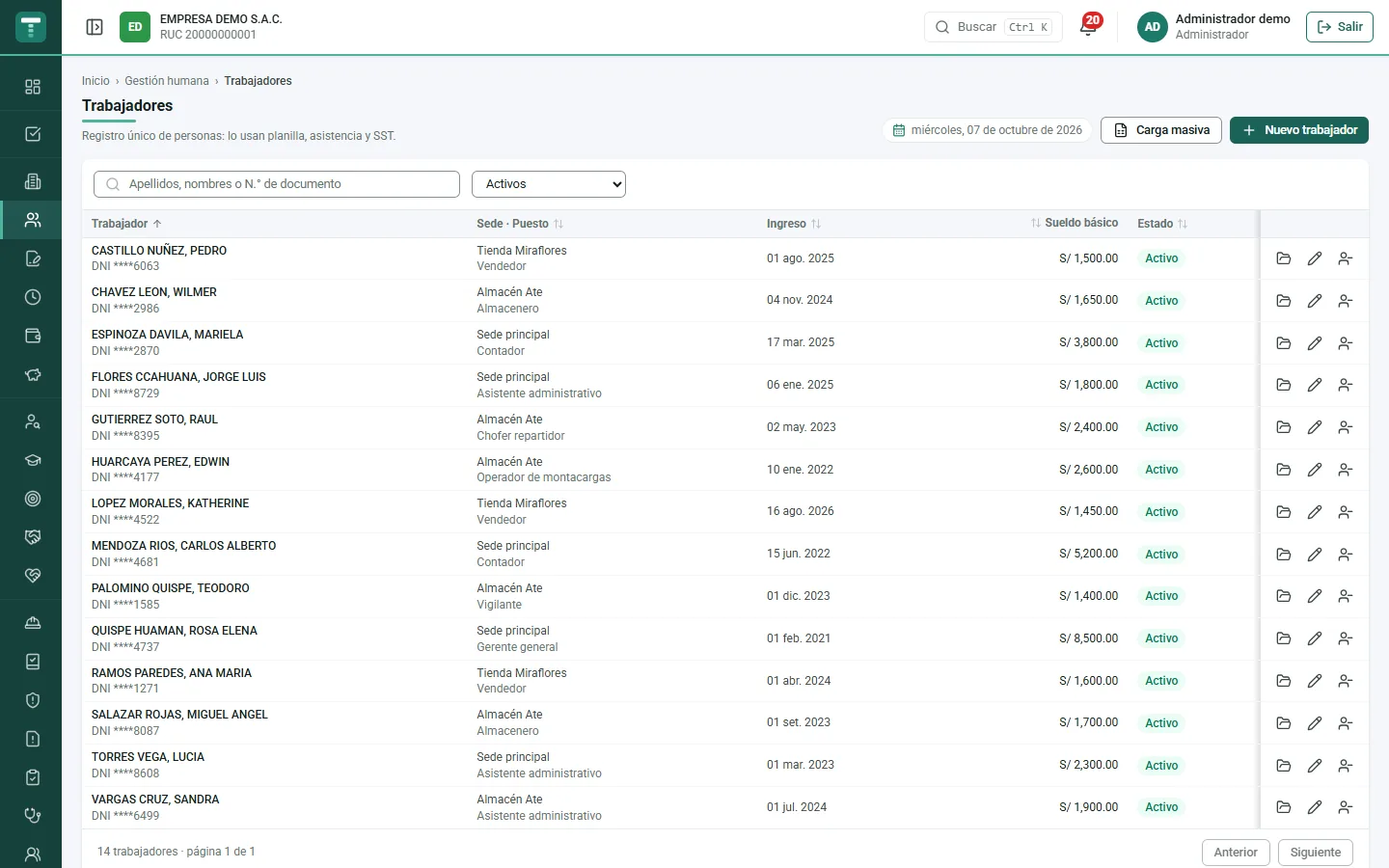Image resolution: width=1389 pixels, height=868 pixels.
Task: Click the Anterior pagination button
Action: pos(1236,853)
